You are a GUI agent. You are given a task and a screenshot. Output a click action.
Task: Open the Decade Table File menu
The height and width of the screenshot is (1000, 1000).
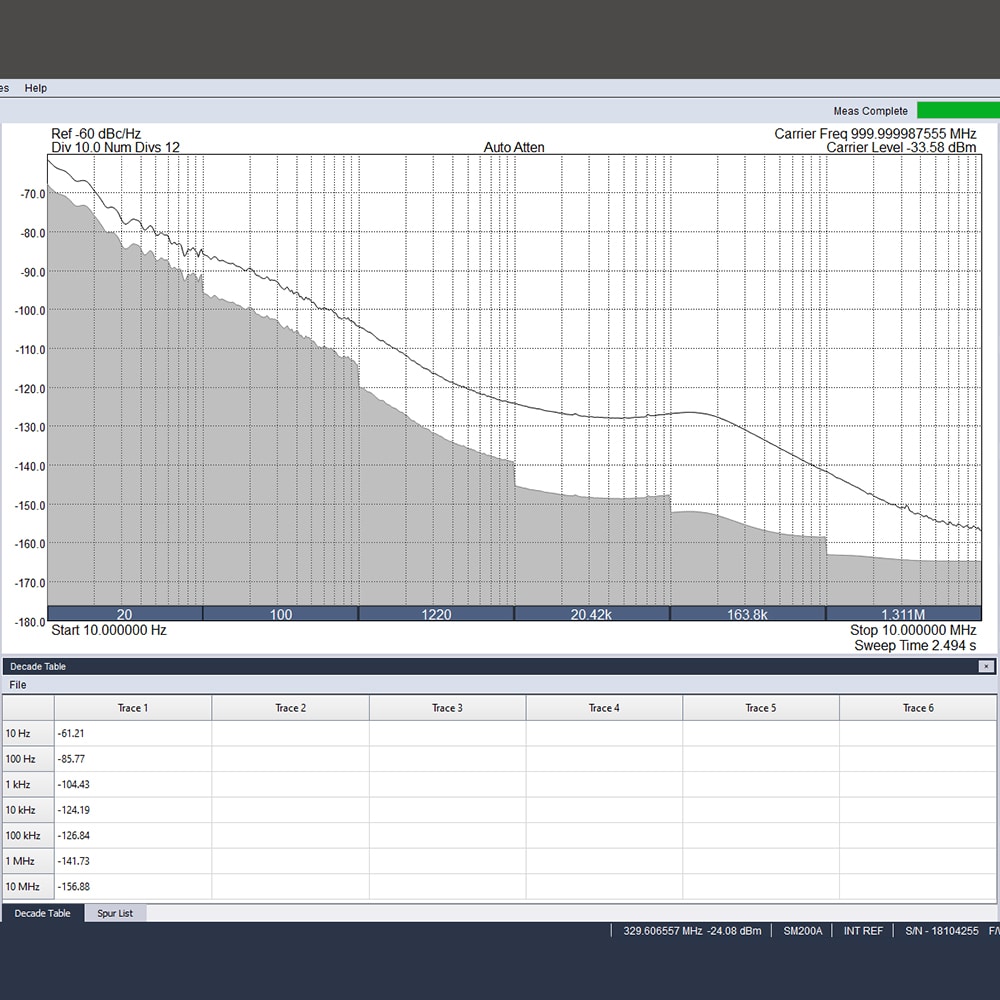point(18,685)
